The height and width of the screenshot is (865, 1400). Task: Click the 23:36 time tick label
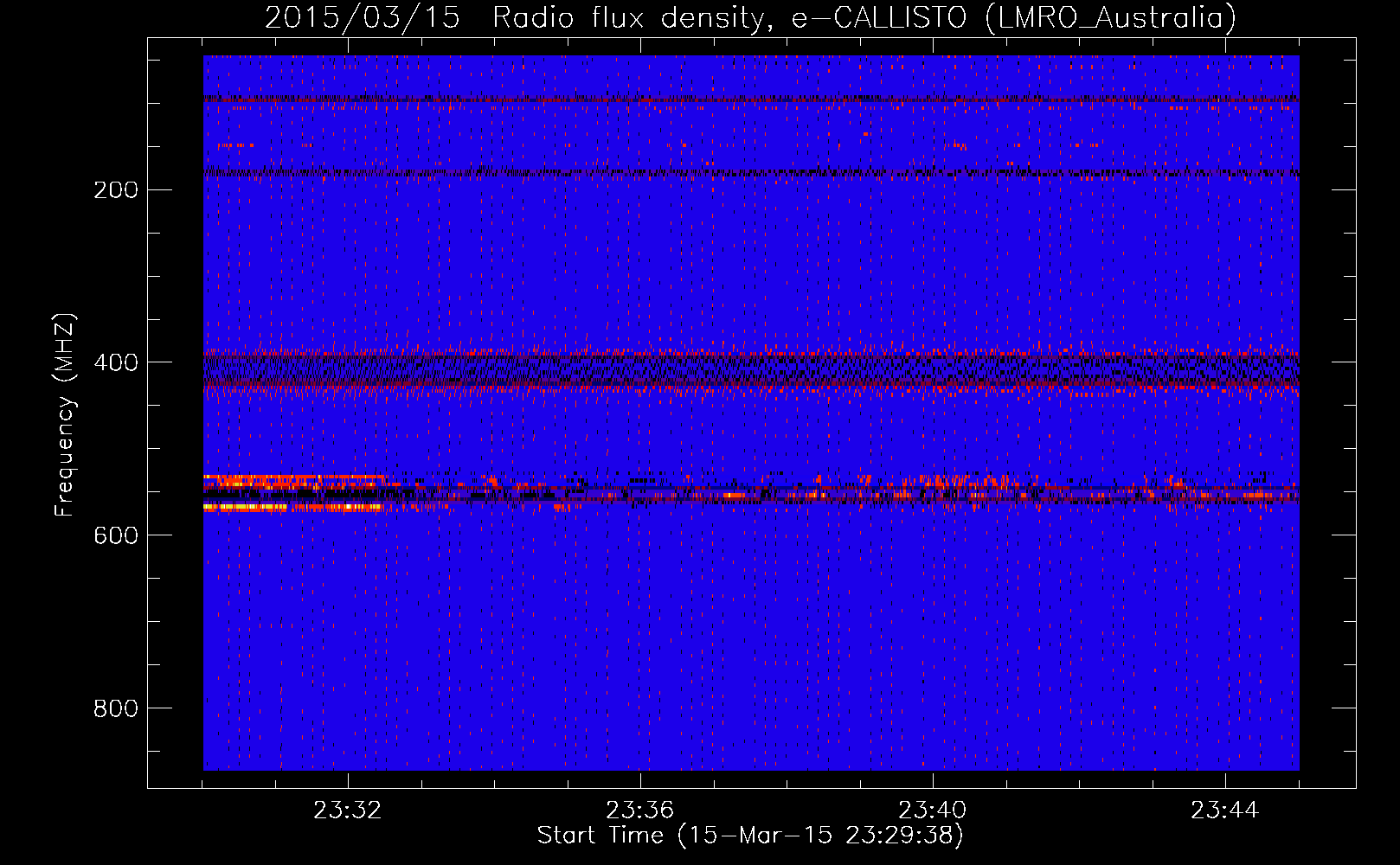pyautogui.click(x=640, y=811)
